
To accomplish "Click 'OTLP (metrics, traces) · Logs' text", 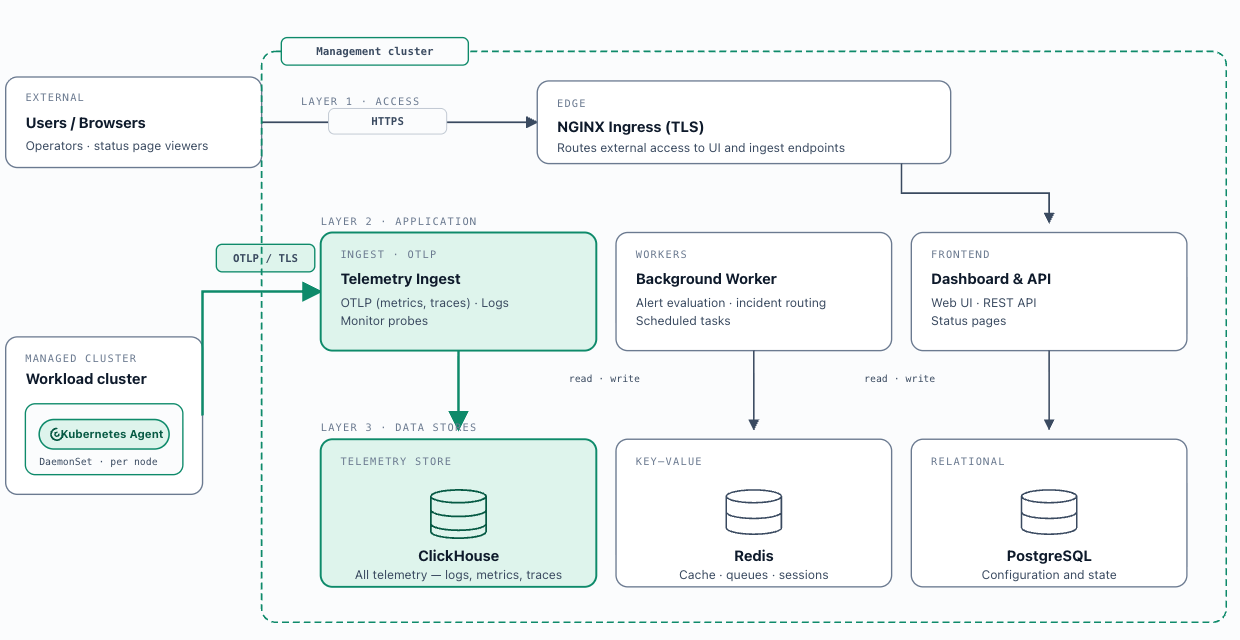I will coord(424,303).
